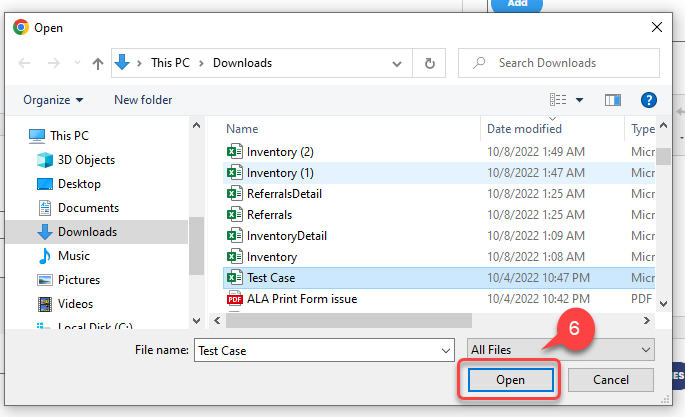The image size is (685, 417).
Task: Click the navigation pane scroll-up arrow
Action: [197, 126]
